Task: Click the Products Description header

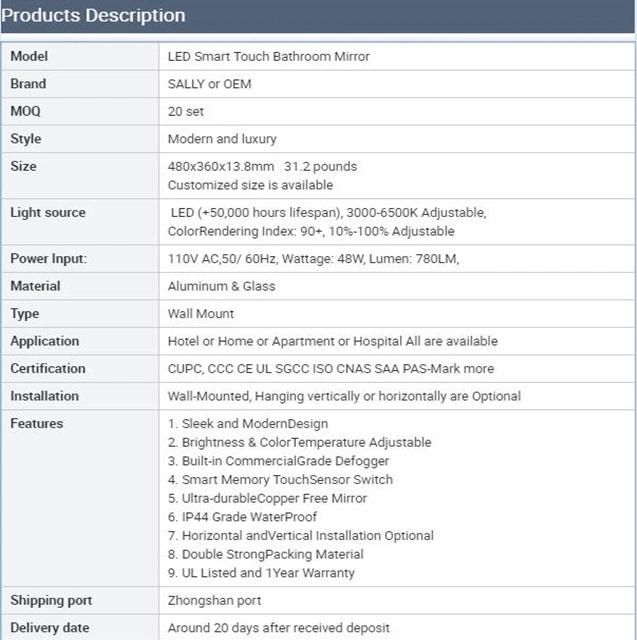Action: (x=93, y=16)
